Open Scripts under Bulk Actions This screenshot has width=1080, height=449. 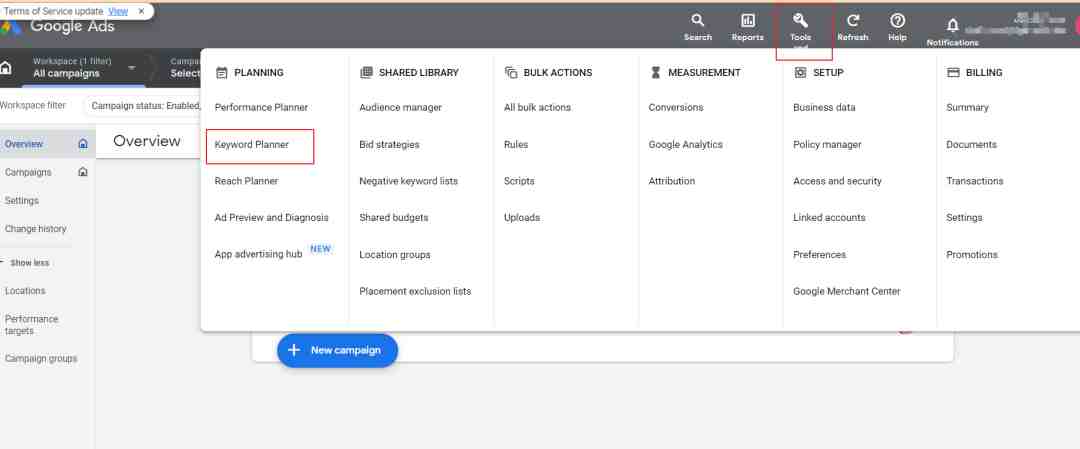click(x=519, y=181)
